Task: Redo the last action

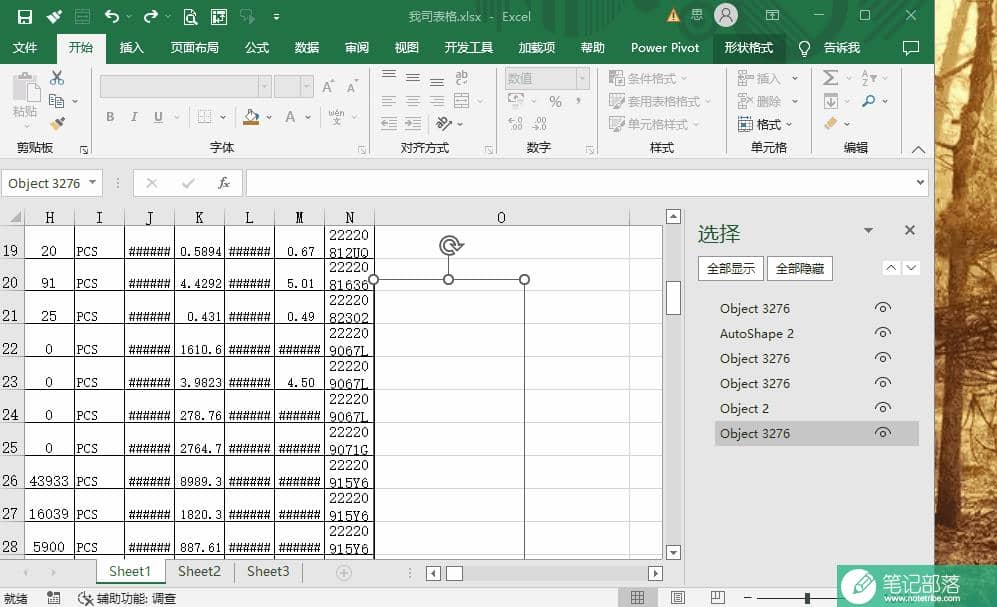Action: [x=151, y=17]
